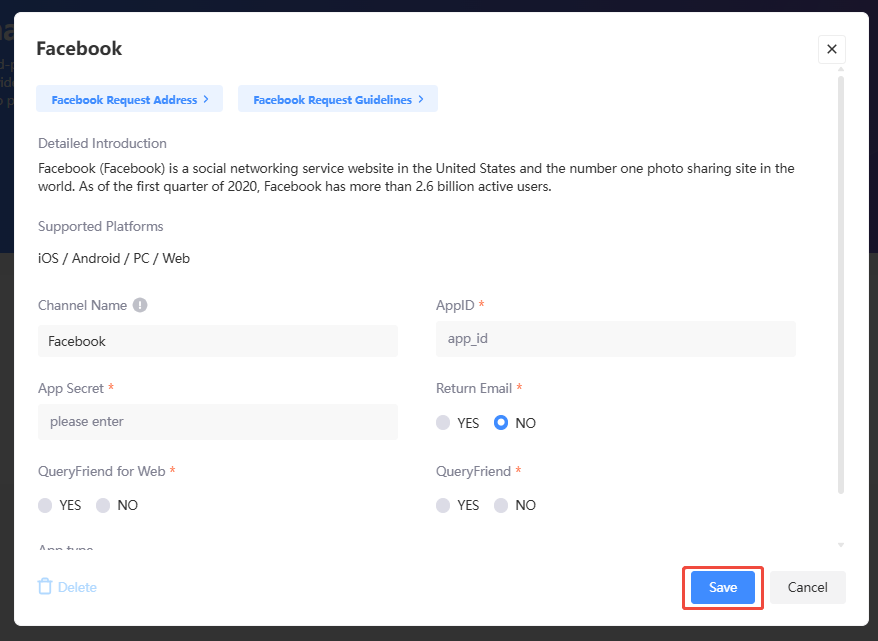Delete the Facebook channel
878x641 pixels.
coord(66,587)
